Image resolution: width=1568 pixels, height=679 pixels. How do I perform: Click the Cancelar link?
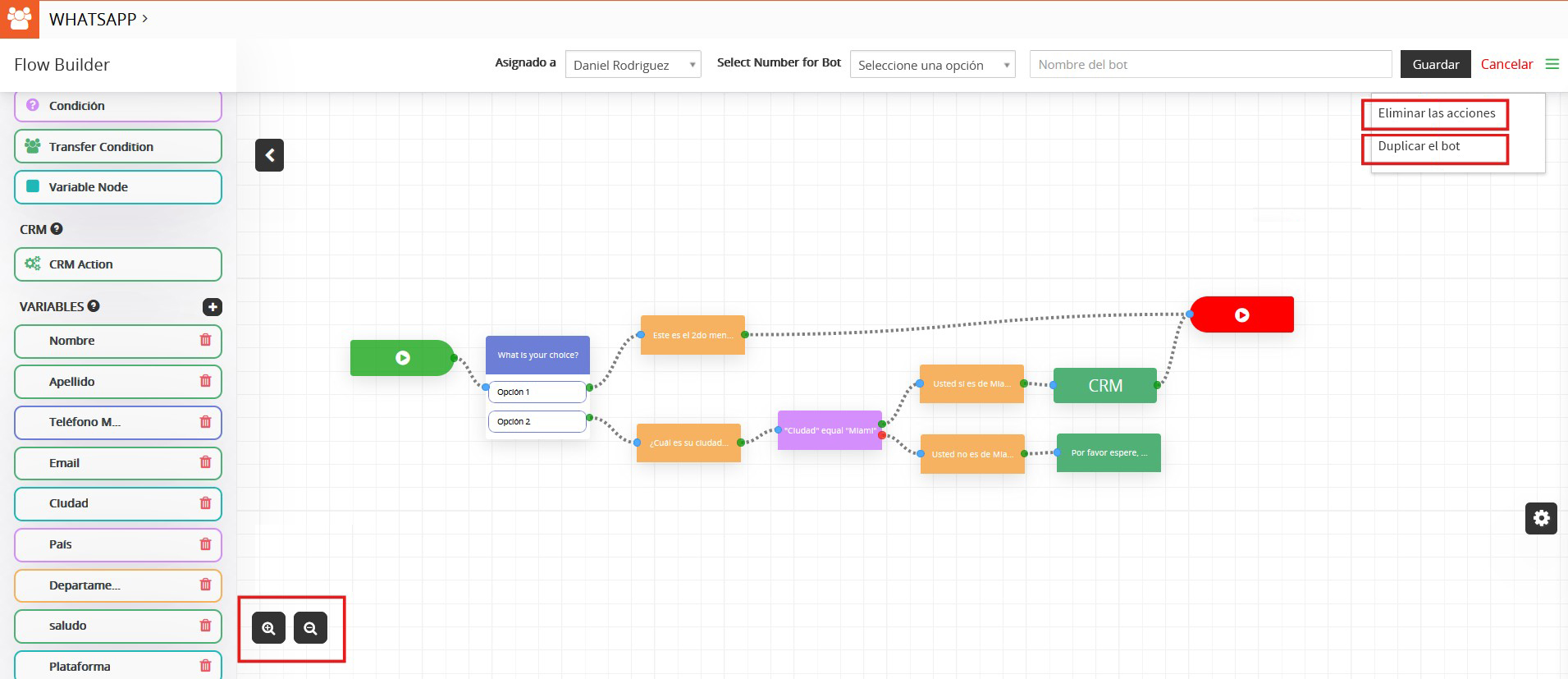click(1506, 64)
